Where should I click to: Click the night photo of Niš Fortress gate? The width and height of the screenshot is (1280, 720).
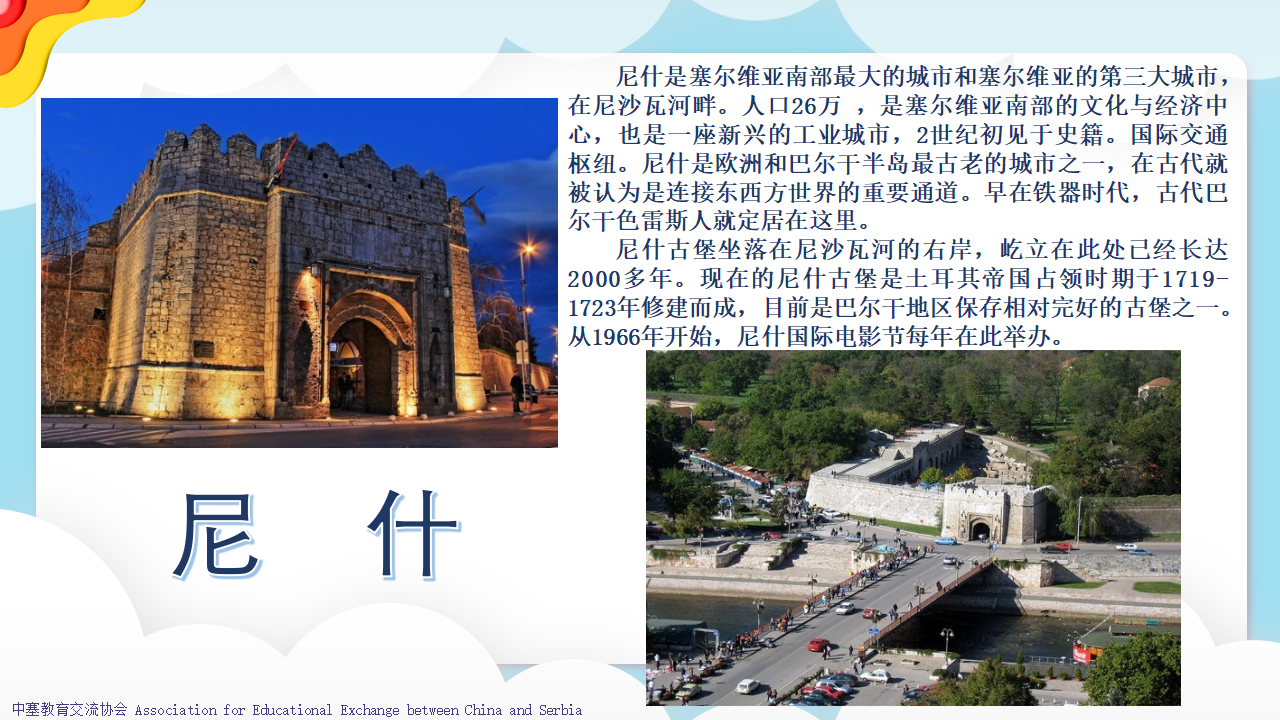[x=299, y=272]
